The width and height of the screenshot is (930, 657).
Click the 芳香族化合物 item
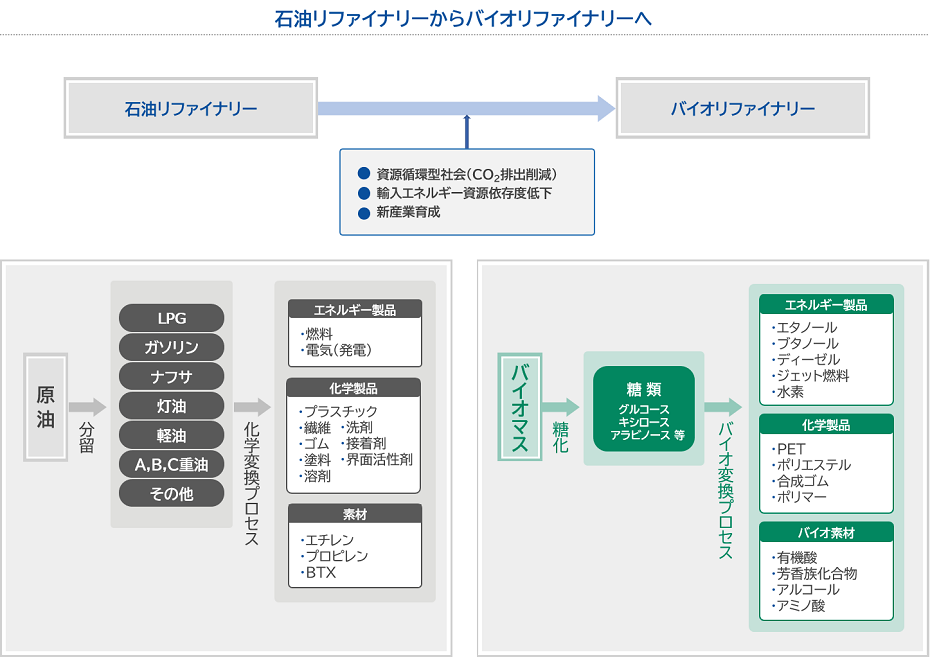point(814,573)
